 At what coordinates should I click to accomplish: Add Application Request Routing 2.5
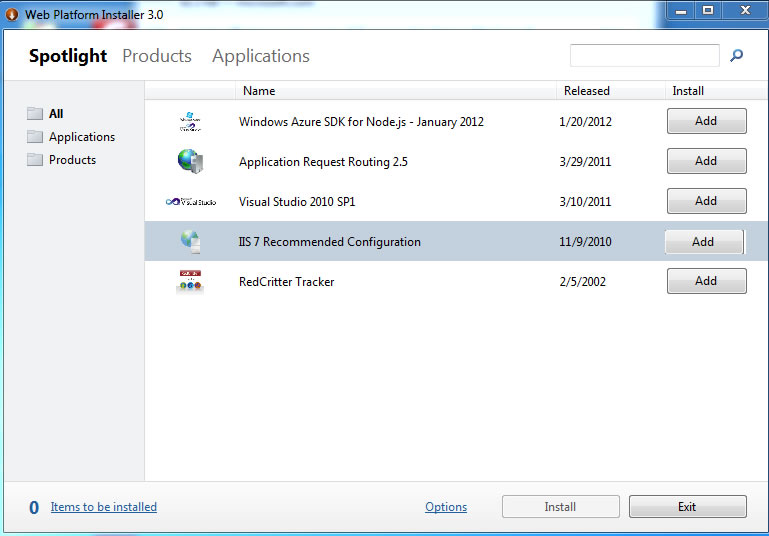(x=707, y=161)
